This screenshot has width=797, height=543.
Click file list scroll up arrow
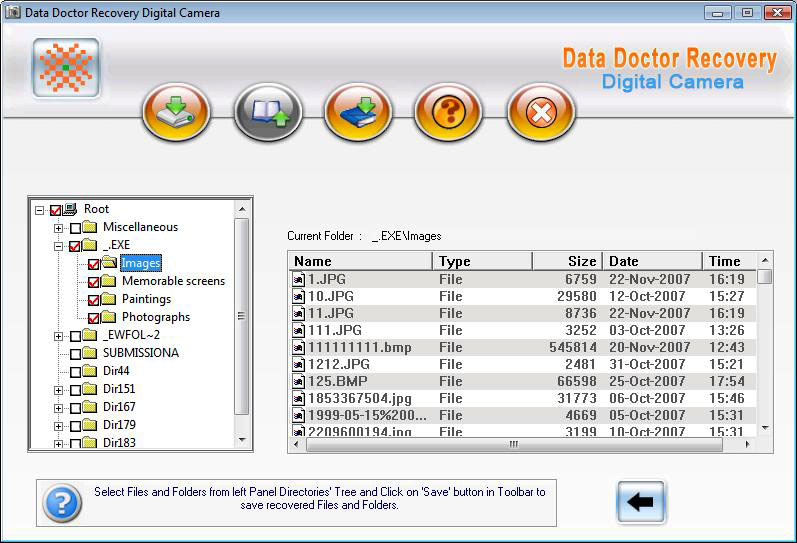(765, 260)
